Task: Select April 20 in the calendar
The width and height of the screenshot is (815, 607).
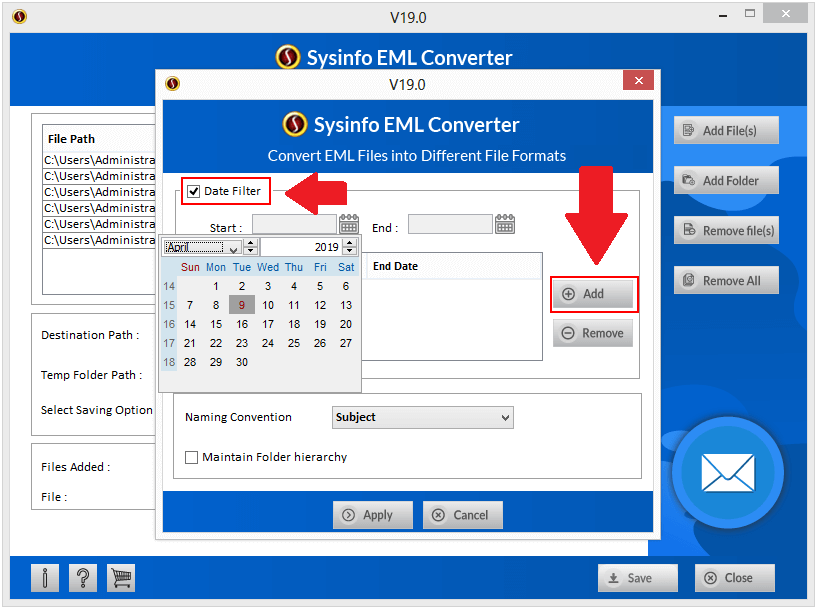Action: click(x=346, y=324)
